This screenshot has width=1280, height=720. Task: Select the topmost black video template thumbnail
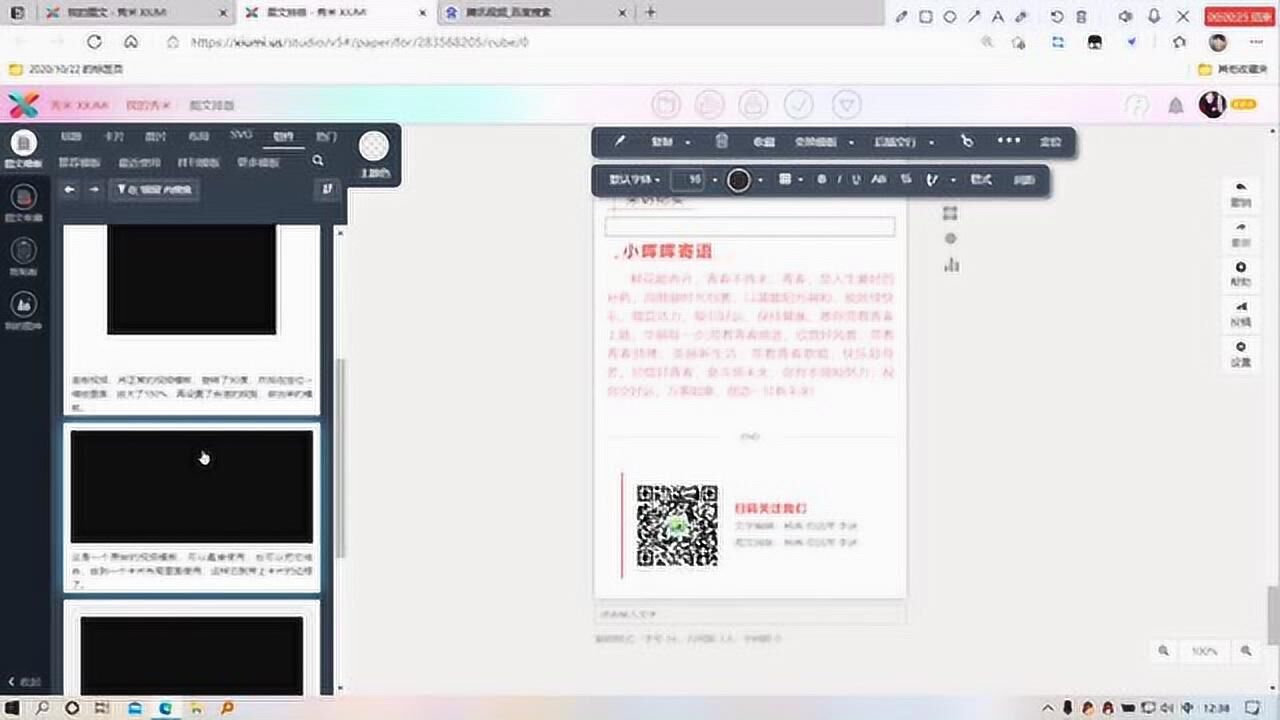click(x=191, y=279)
